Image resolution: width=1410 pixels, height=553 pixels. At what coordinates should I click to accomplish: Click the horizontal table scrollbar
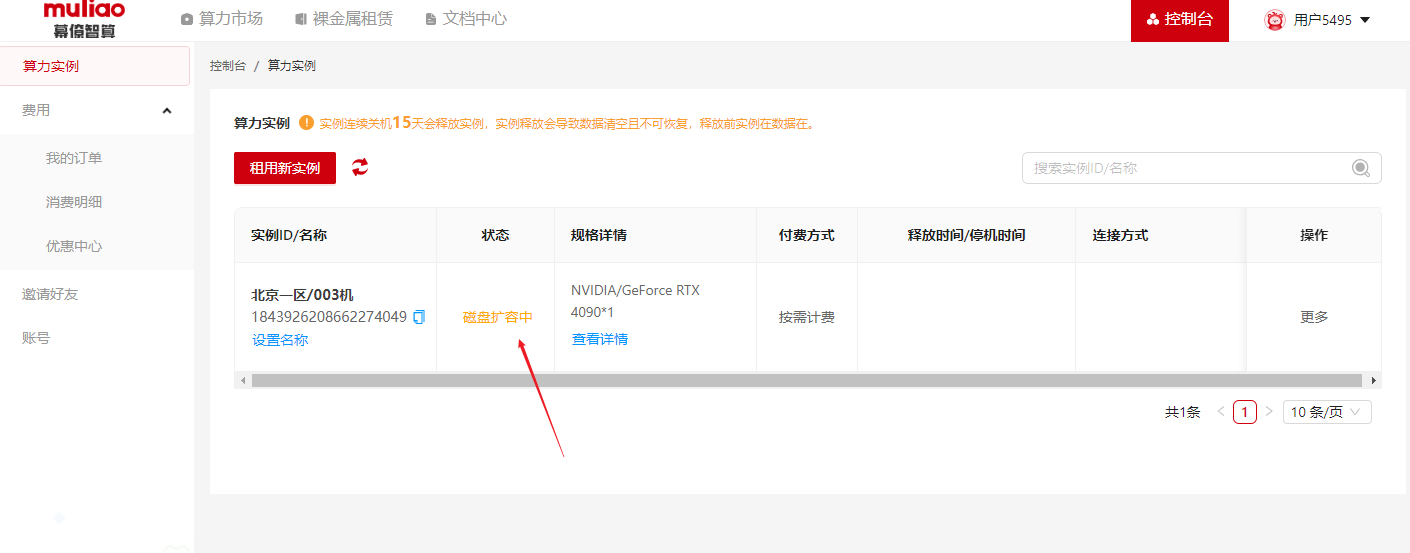[807, 381]
